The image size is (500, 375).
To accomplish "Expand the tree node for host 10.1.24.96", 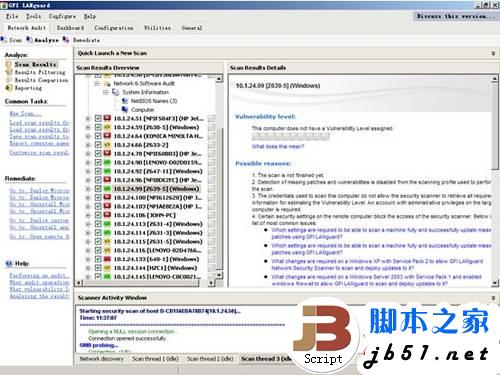I will pyautogui.click(x=88, y=180).
